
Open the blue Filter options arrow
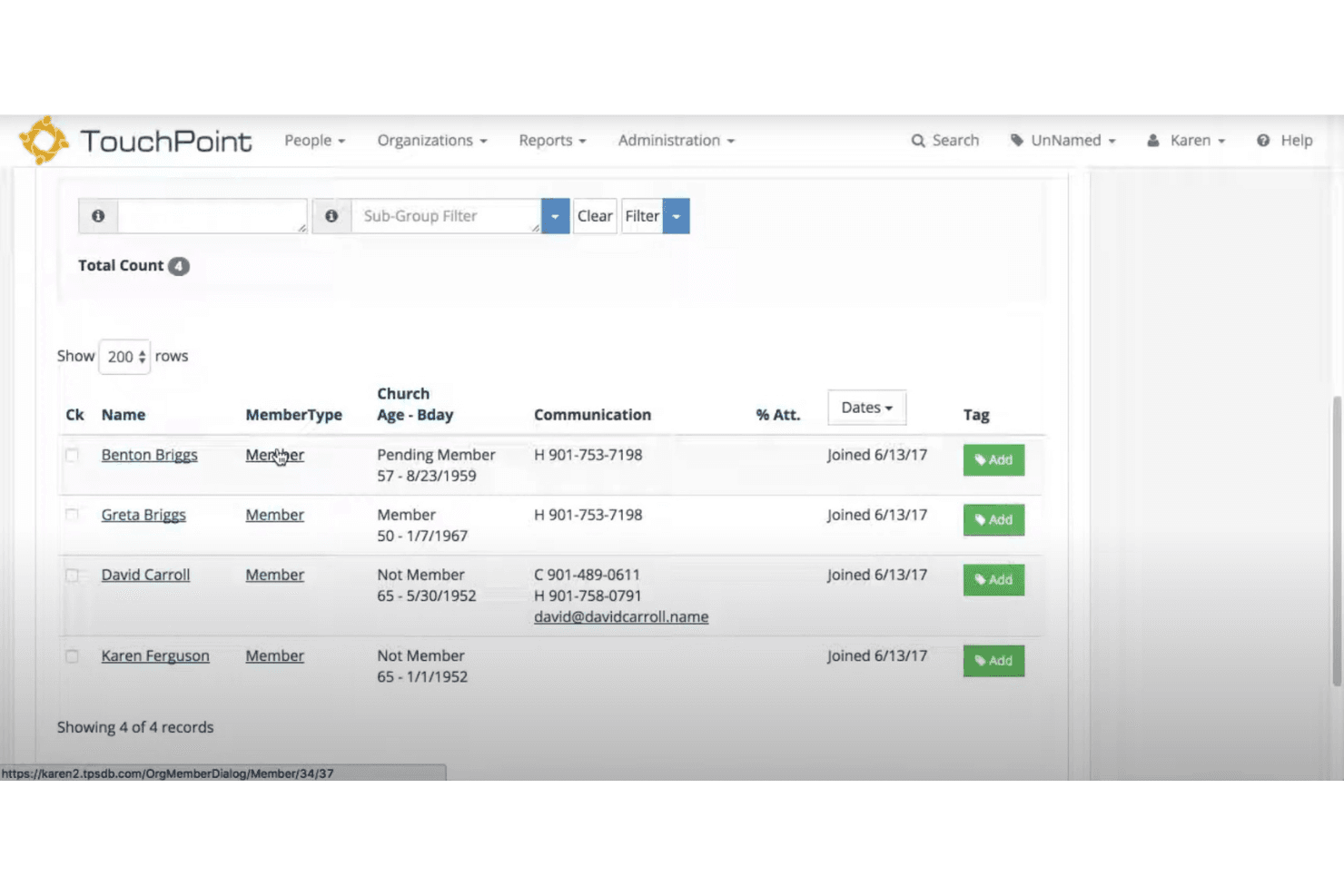(677, 216)
